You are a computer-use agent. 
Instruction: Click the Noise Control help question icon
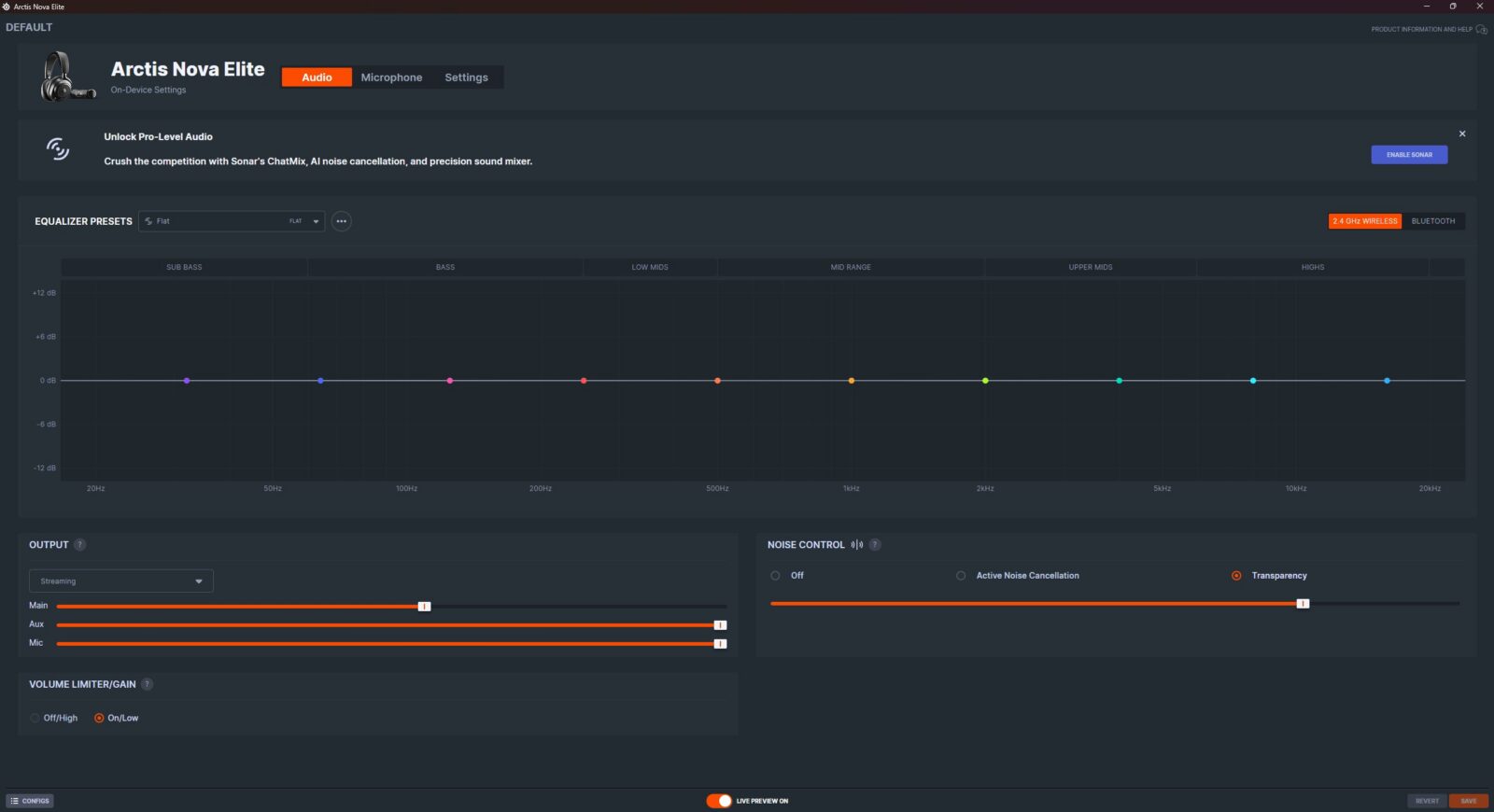(x=875, y=545)
